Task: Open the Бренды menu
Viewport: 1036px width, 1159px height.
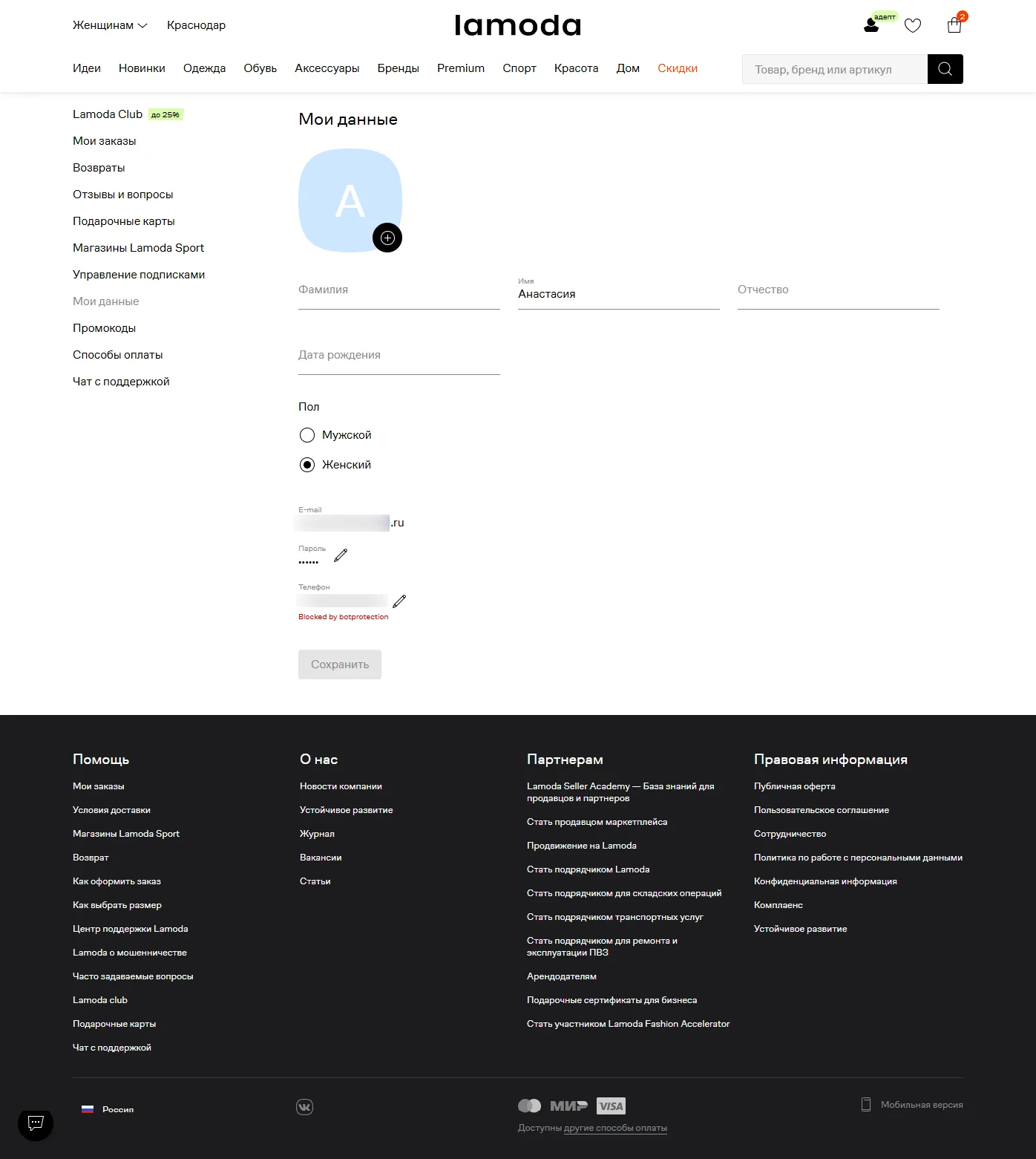Action: tap(398, 68)
